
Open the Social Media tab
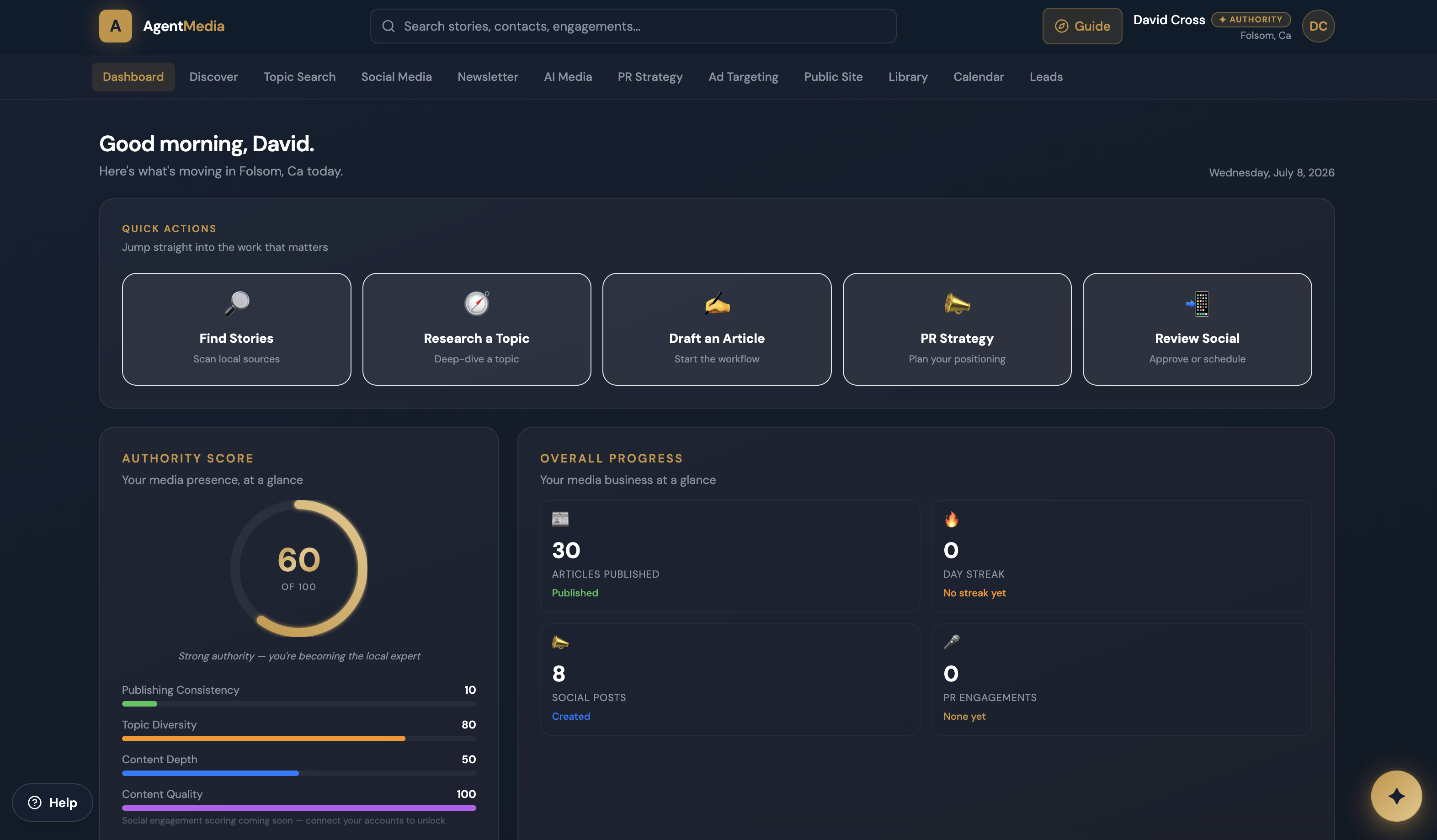(396, 76)
